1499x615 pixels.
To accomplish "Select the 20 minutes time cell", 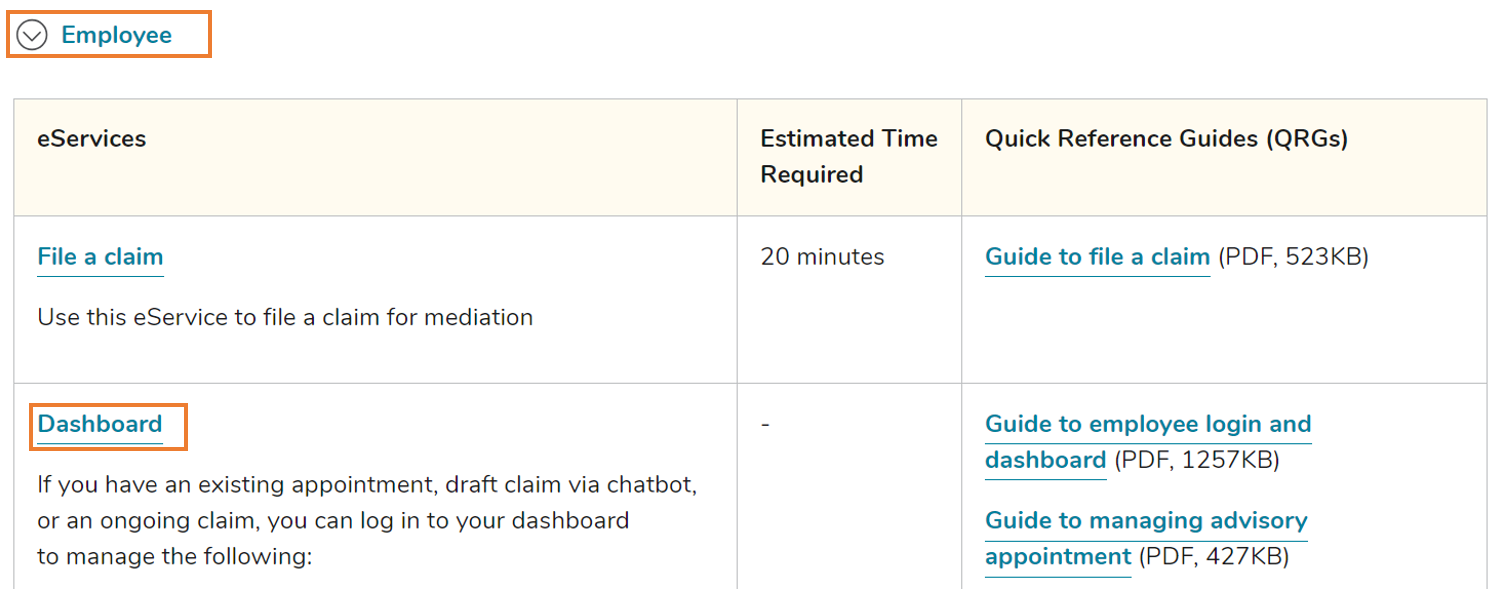I will click(822, 257).
